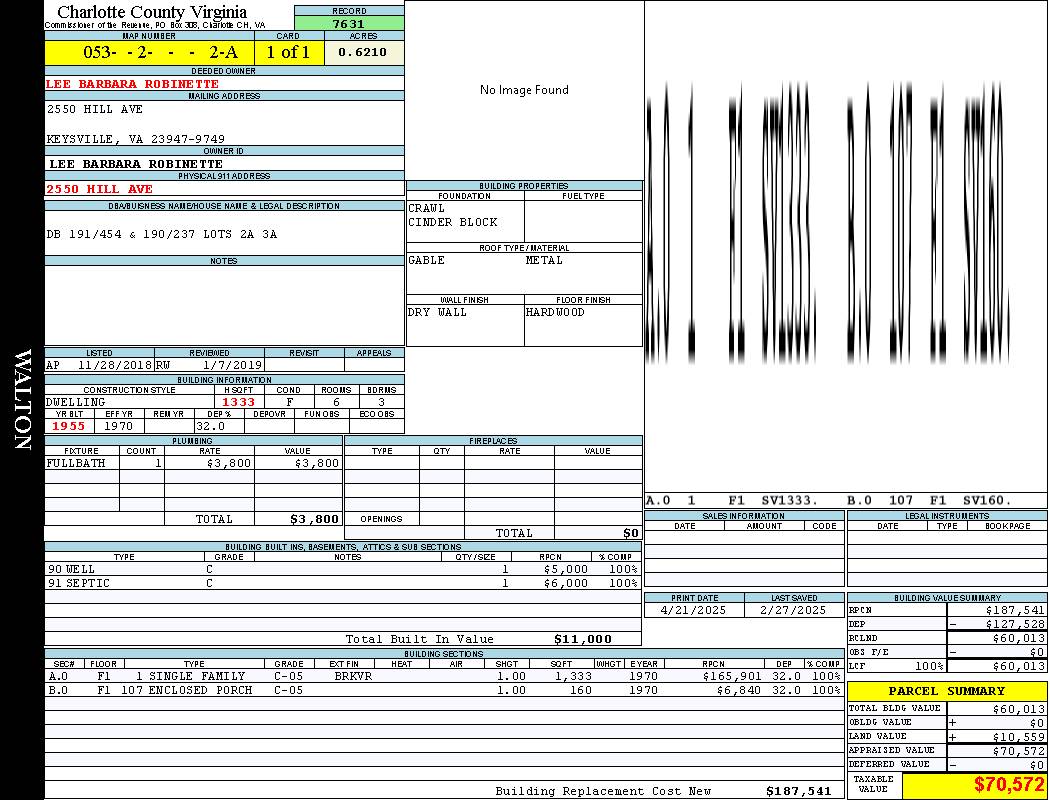This screenshot has height=800, width=1050.
Task: Click KEYSVILLE, VA 23947-9749 text
Action: click(135, 139)
